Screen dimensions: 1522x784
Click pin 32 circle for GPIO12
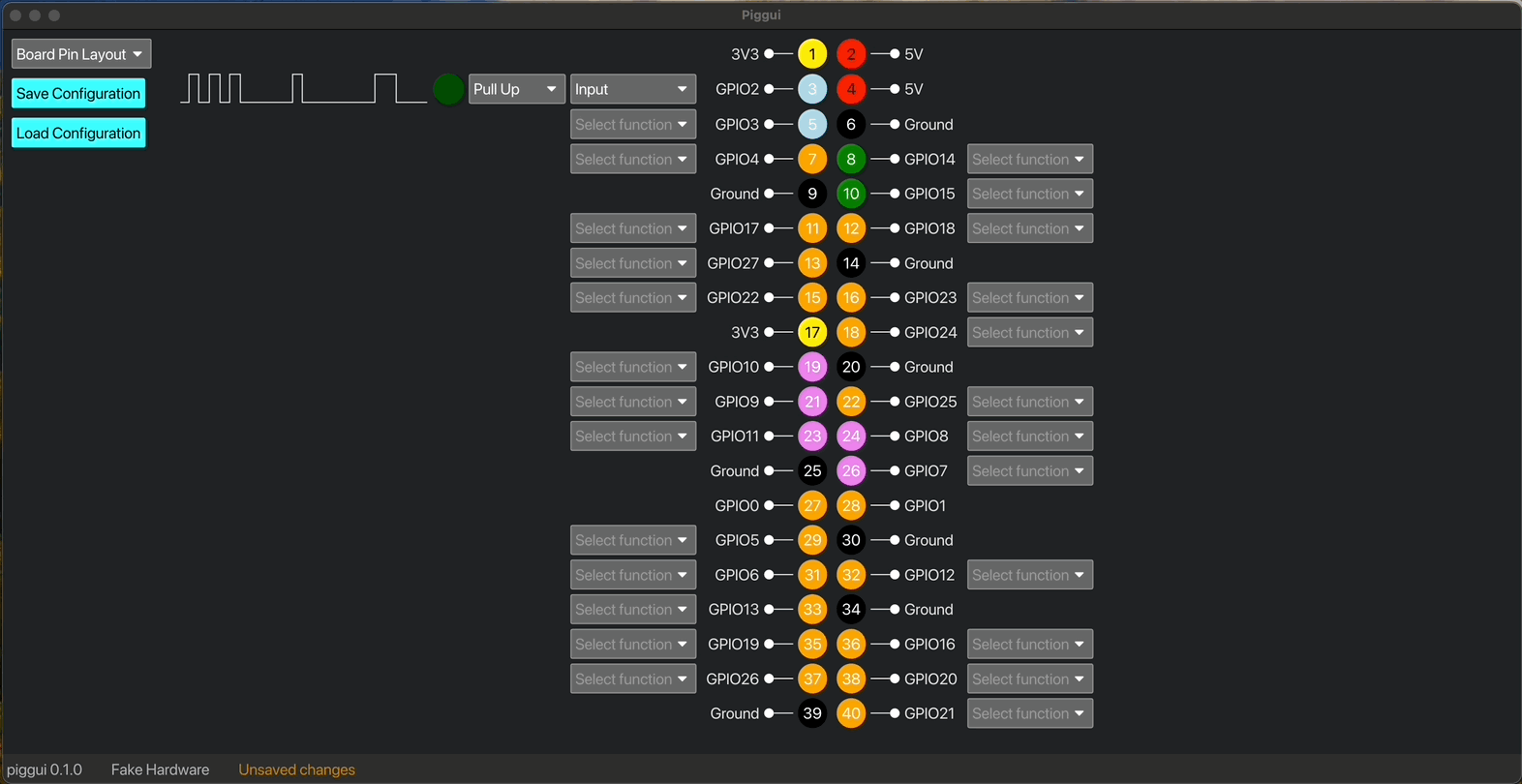point(851,575)
